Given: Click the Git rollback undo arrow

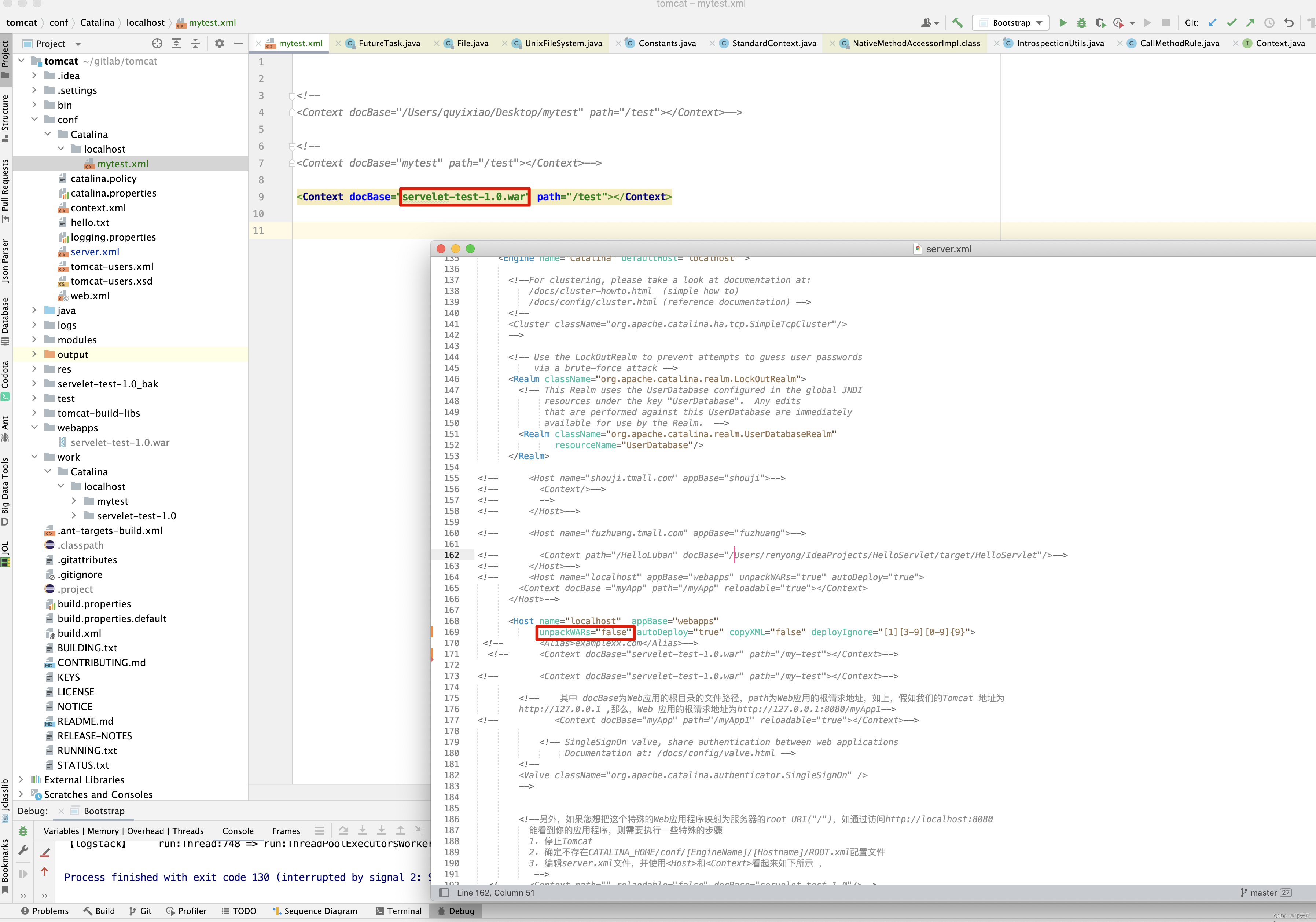Looking at the screenshot, I should pos(1289,23).
